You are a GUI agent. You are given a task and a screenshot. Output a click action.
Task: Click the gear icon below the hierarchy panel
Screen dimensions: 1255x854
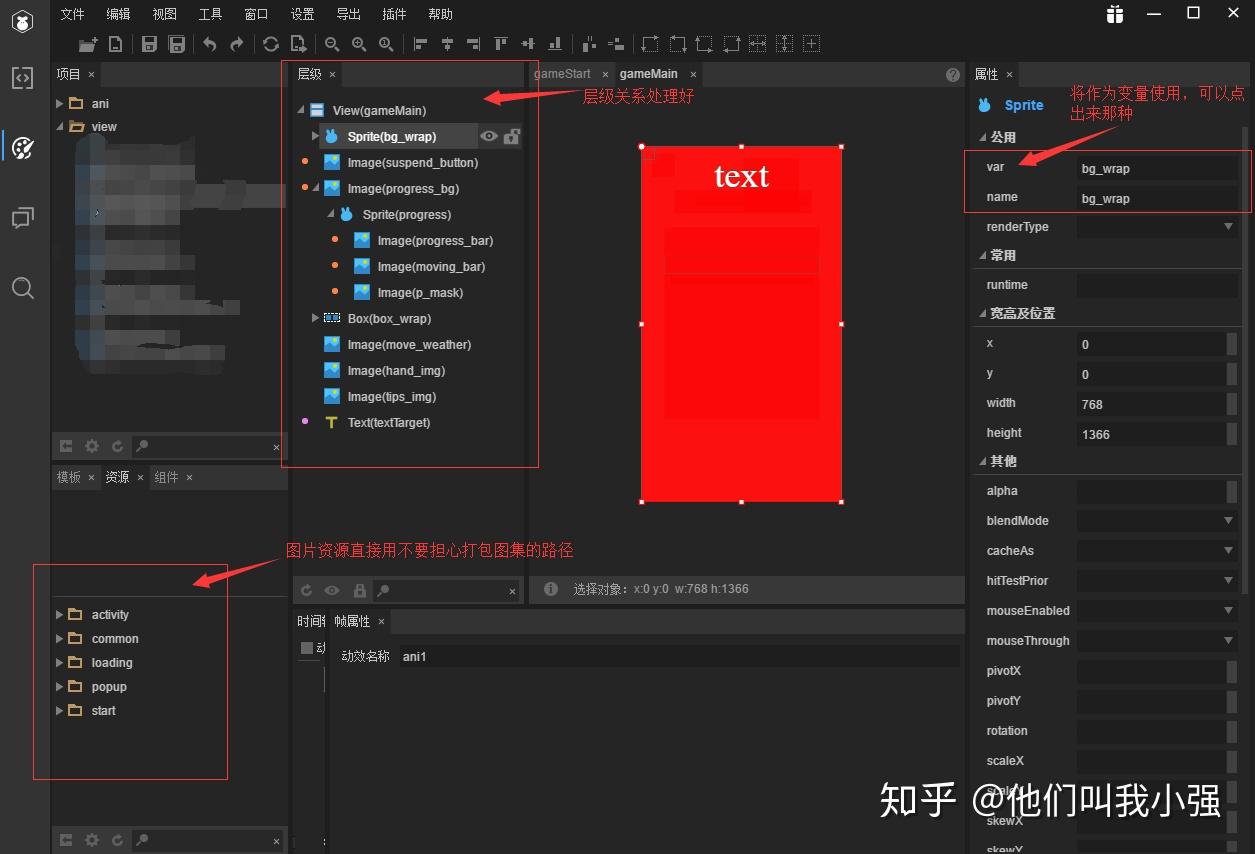coord(92,445)
